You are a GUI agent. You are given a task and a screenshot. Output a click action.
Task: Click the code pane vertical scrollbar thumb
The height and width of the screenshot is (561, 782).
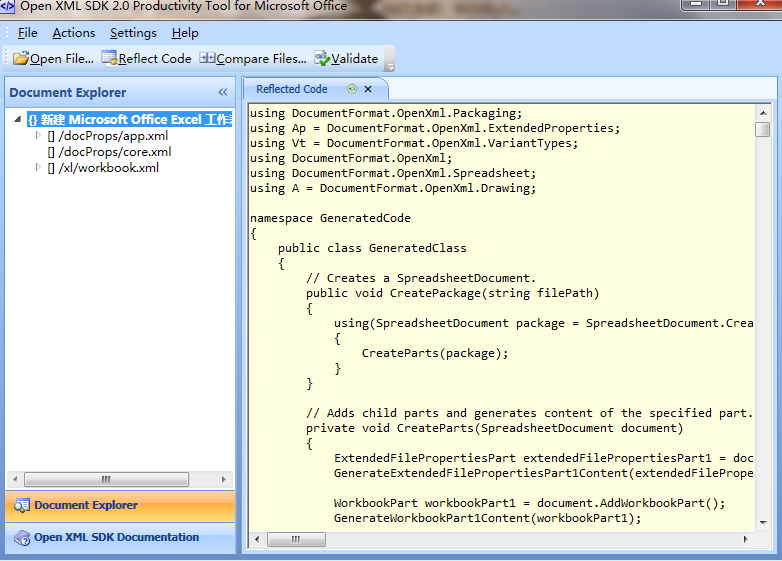[x=763, y=130]
